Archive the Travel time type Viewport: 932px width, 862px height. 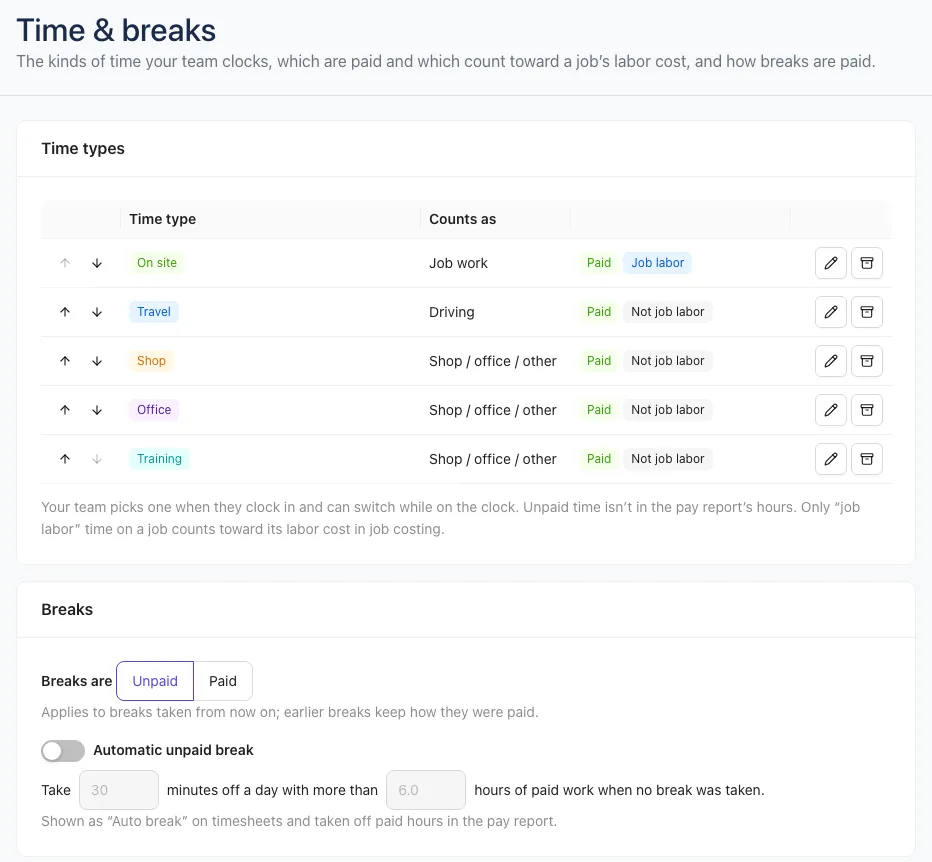[x=867, y=312]
